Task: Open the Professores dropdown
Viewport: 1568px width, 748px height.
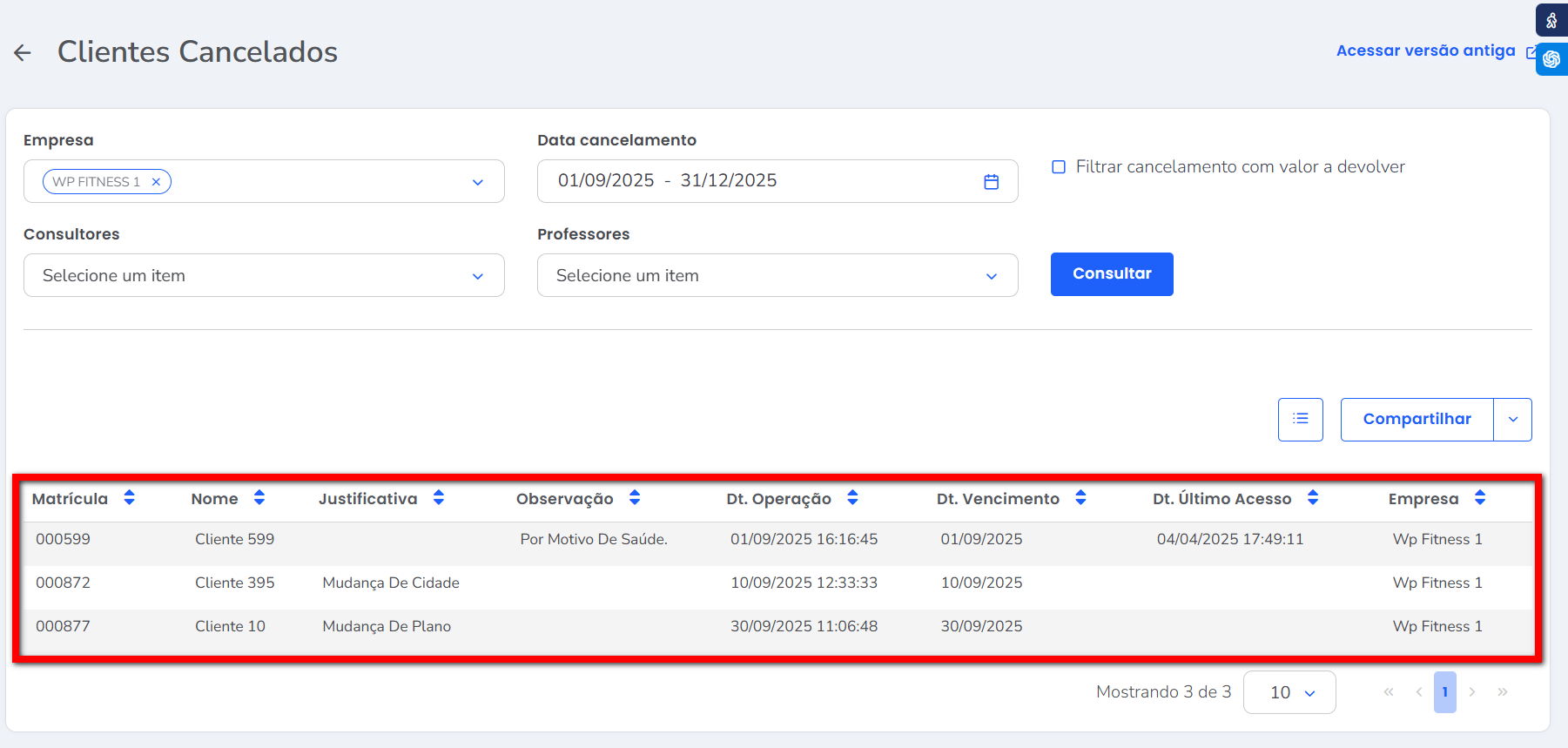Action: [991, 276]
